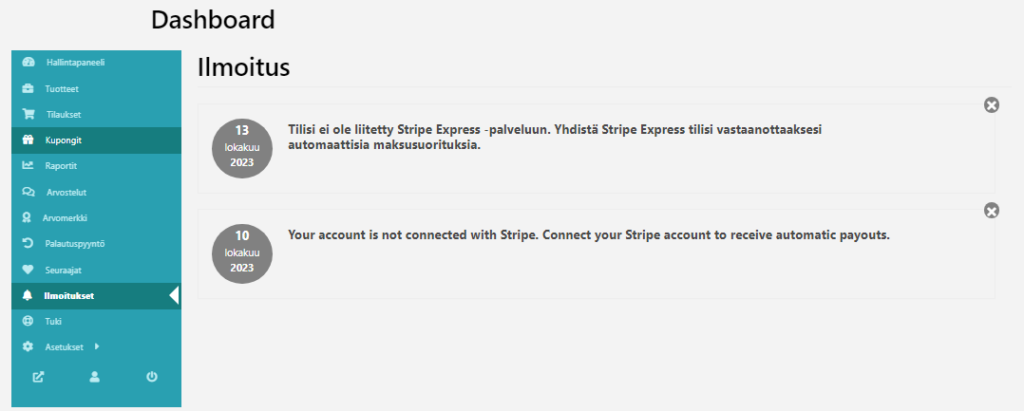Click the Arvostelut speech bubbles icon
1024x411 pixels.
[28, 192]
